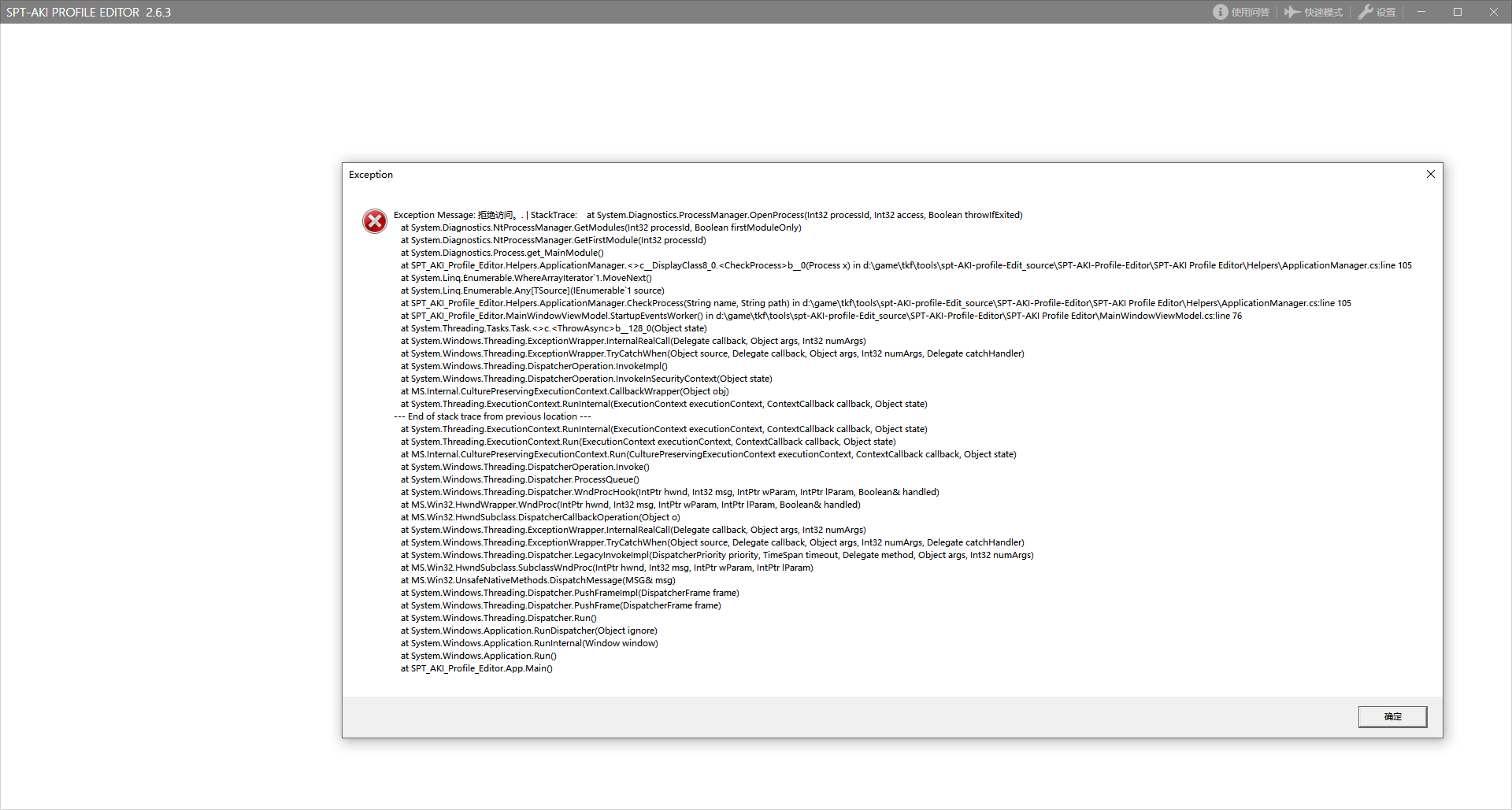Click the Process.get_MainModule() stack line
This screenshot has width=1512, height=810.
pyautogui.click(x=502, y=253)
